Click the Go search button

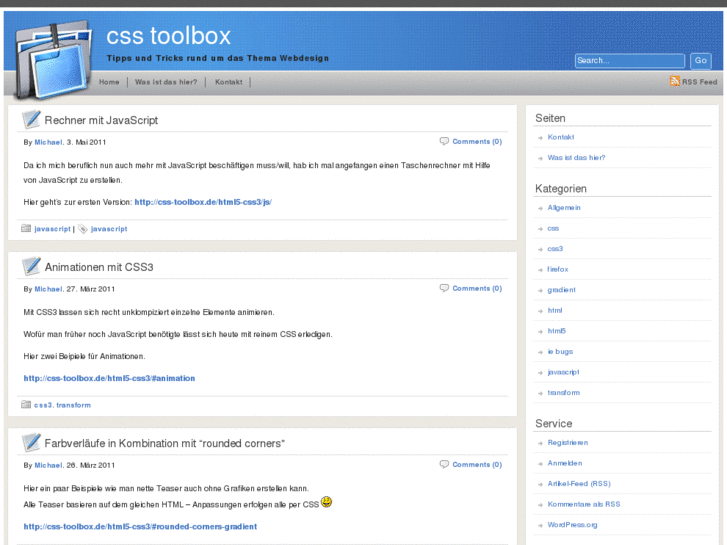coord(701,61)
